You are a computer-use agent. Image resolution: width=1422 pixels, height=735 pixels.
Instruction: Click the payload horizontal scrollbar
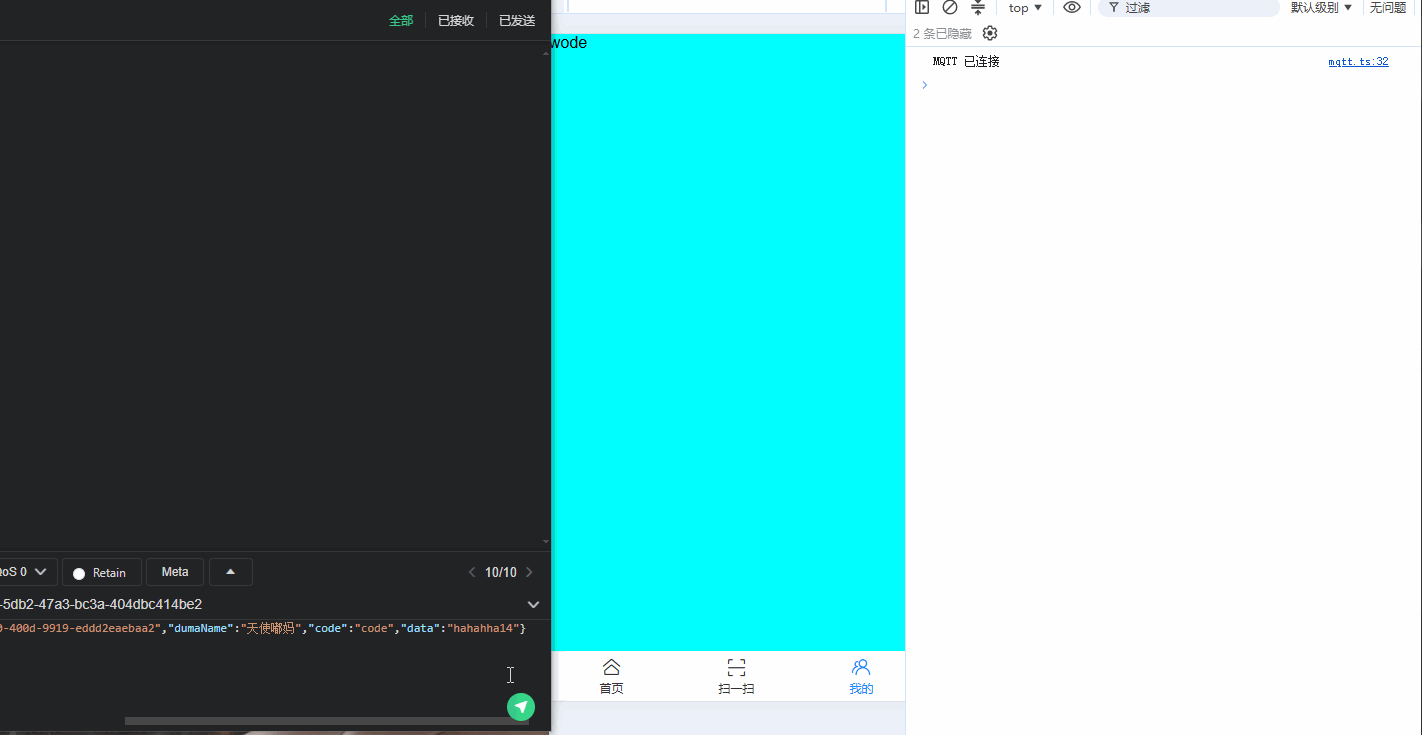(326, 720)
